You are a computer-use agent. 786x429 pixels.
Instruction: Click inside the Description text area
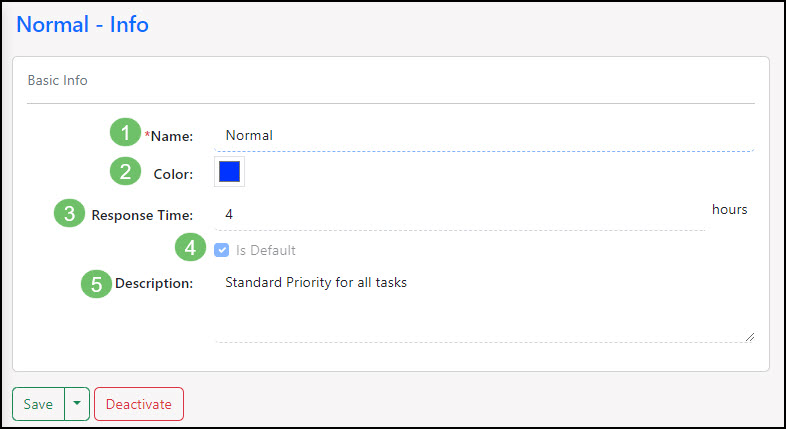click(485, 305)
